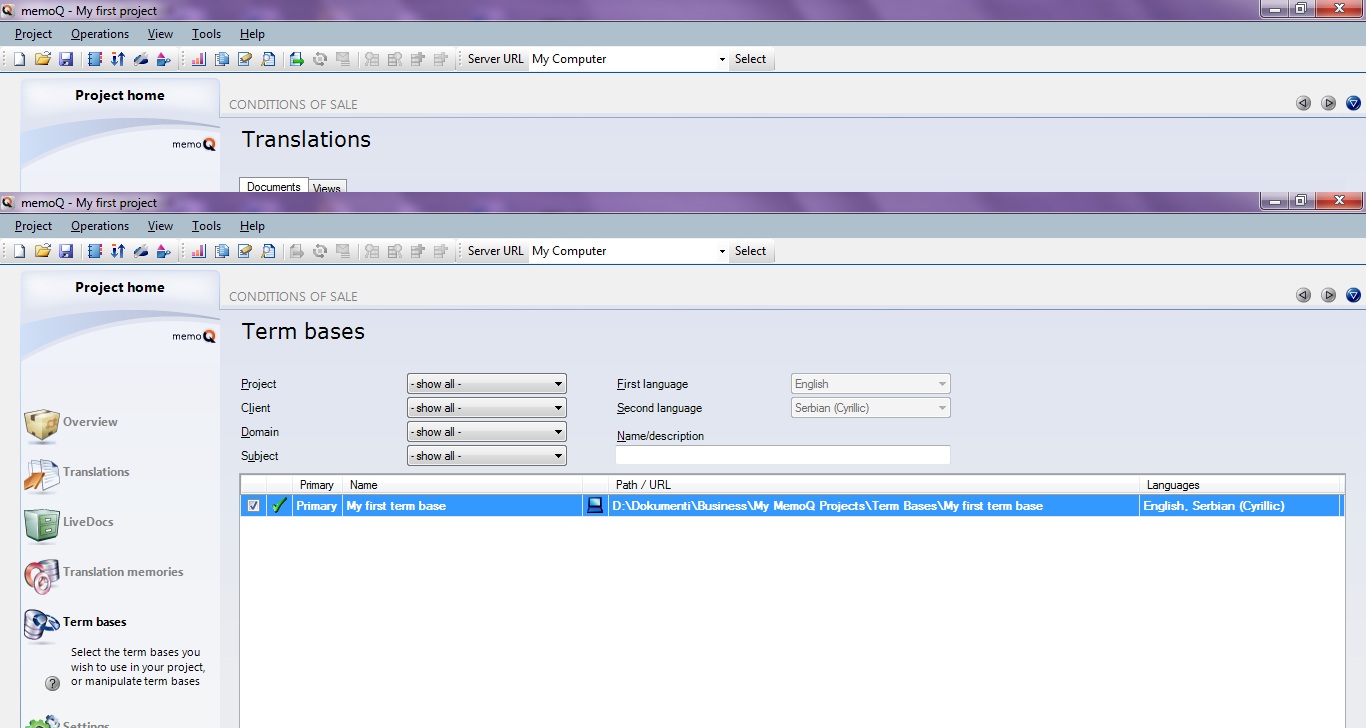
Task: Open Tools menu in Translations window
Action: pos(206,34)
